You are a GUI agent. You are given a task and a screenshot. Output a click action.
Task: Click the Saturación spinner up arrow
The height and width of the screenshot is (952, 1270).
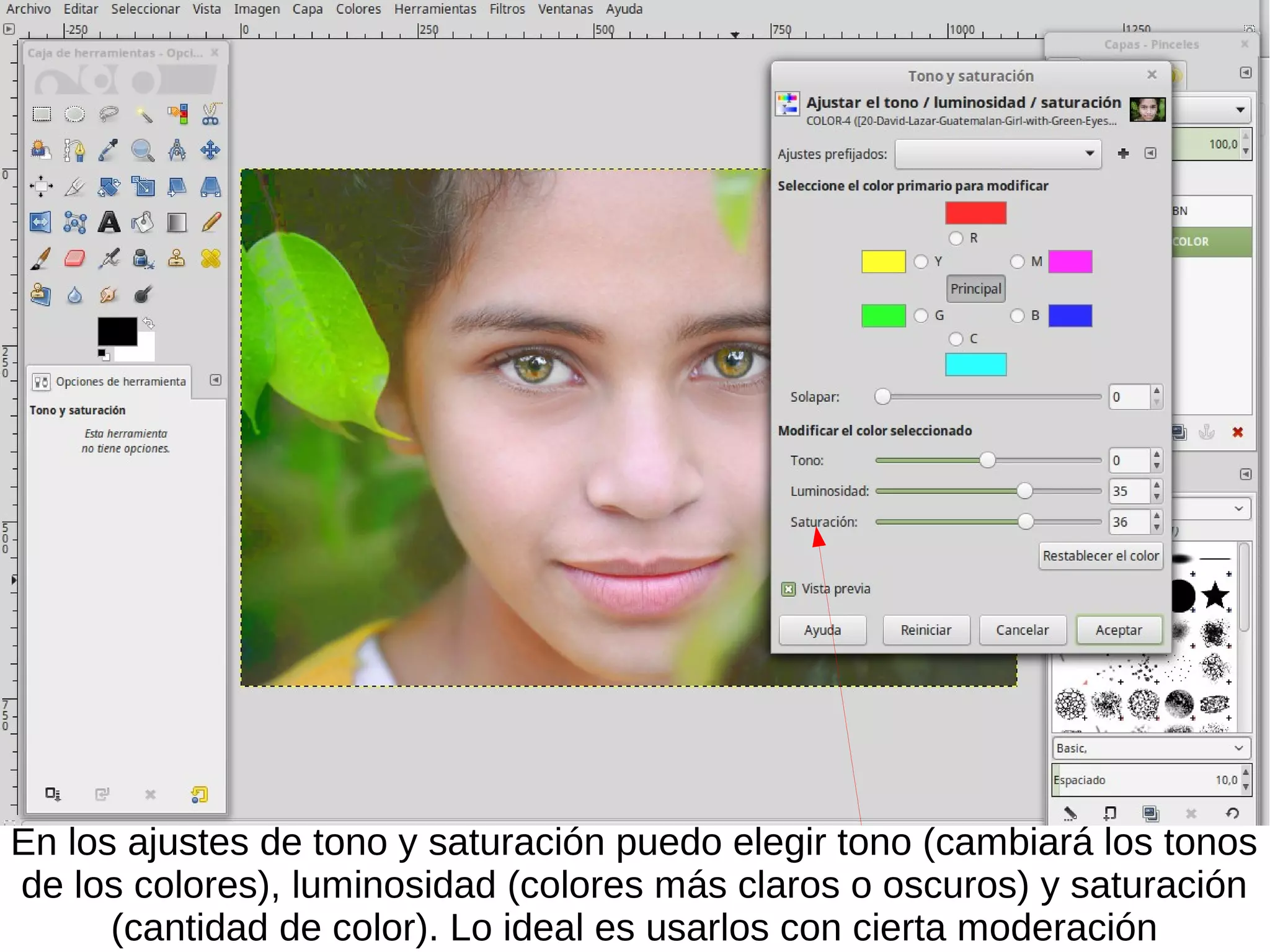[x=1157, y=516]
